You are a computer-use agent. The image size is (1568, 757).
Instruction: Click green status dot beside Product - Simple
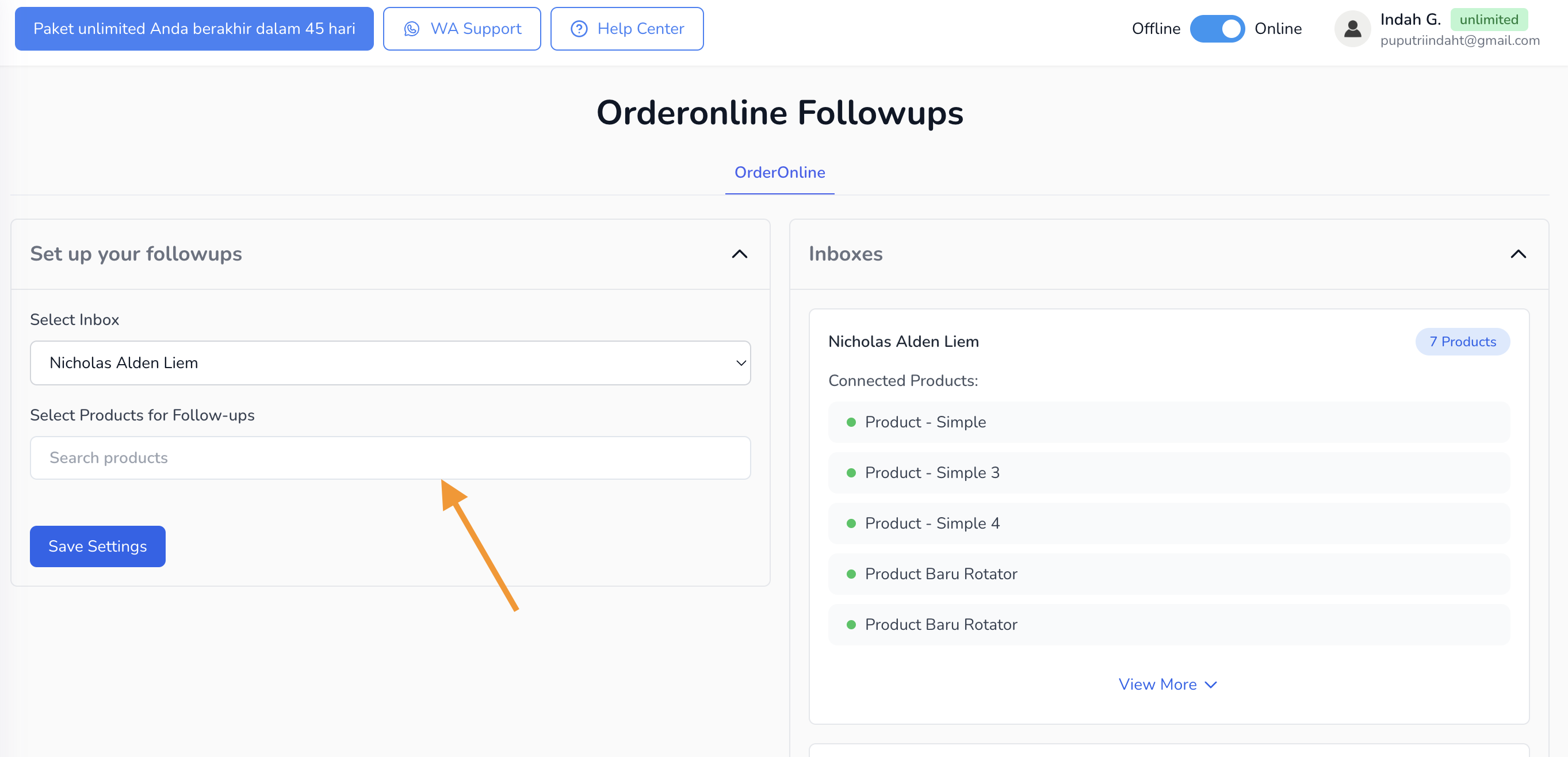(x=851, y=422)
